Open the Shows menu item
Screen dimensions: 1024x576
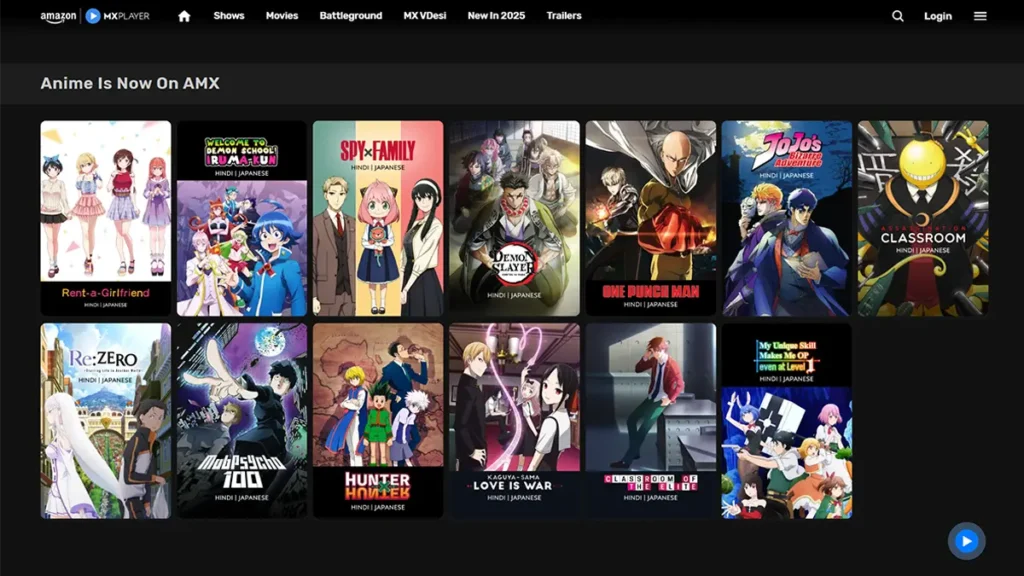click(x=229, y=16)
